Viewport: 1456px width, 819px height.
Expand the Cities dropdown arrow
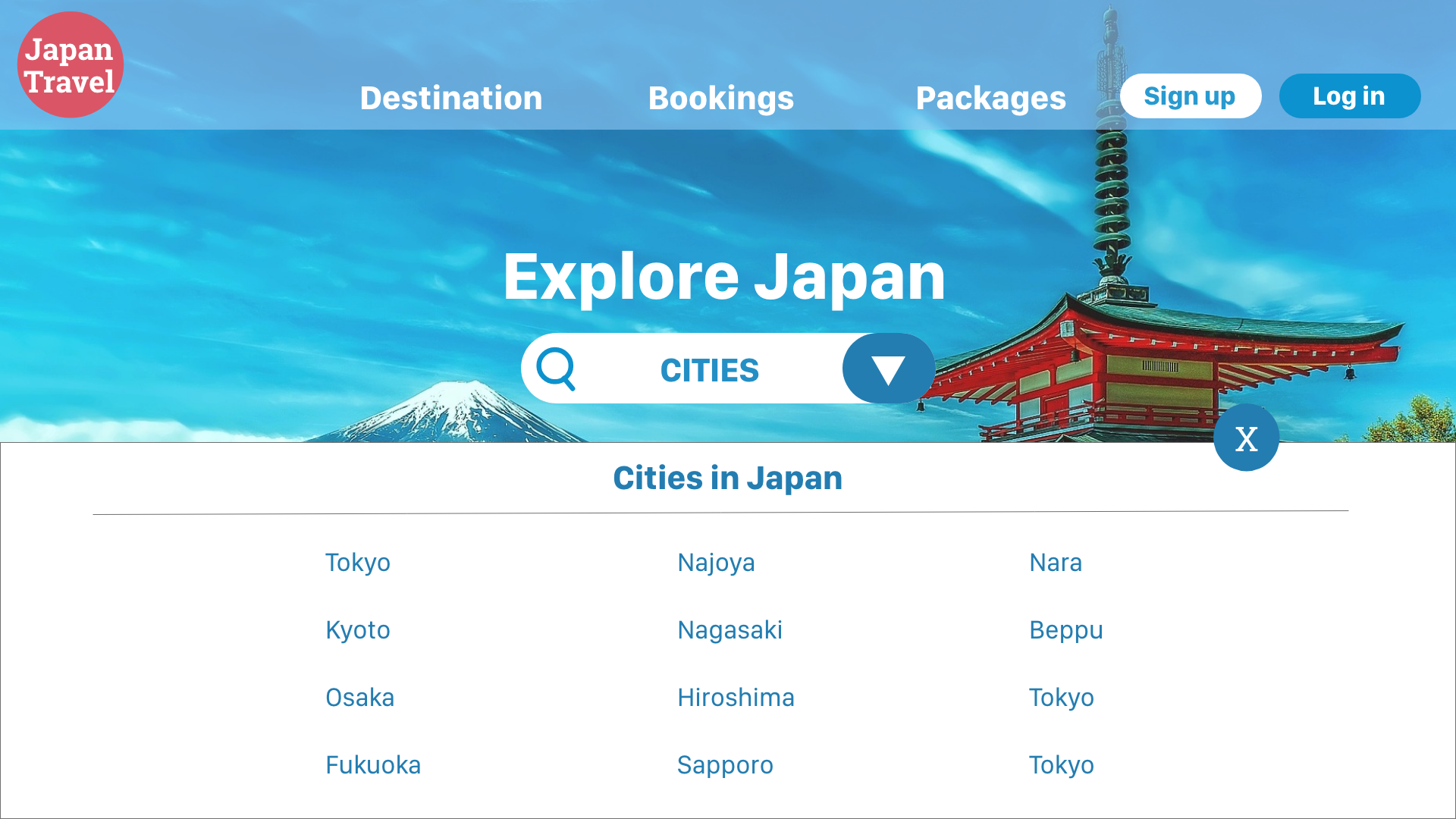888,369
